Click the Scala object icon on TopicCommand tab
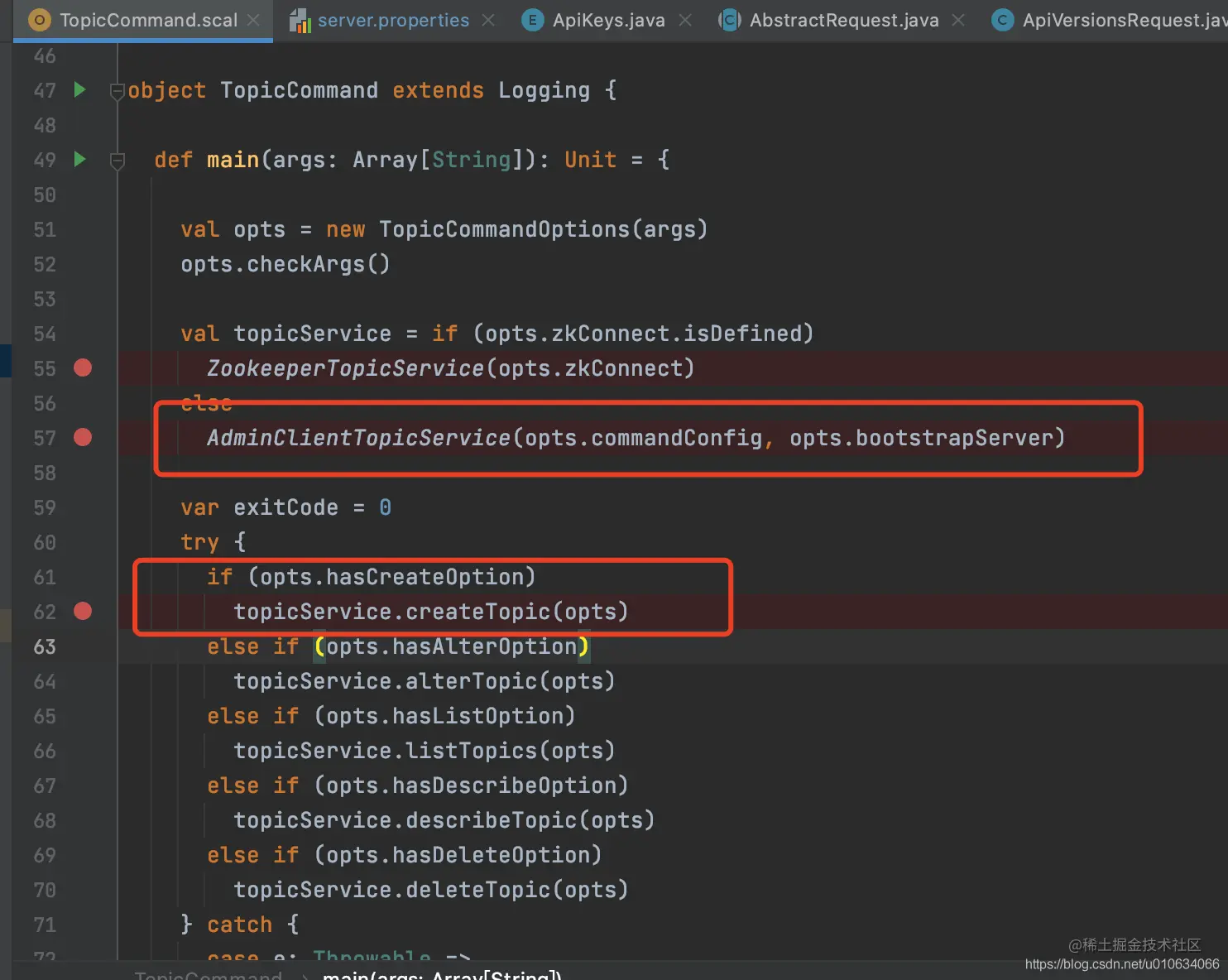Viewport: 1228px width, 980px height. click(39, 20)
